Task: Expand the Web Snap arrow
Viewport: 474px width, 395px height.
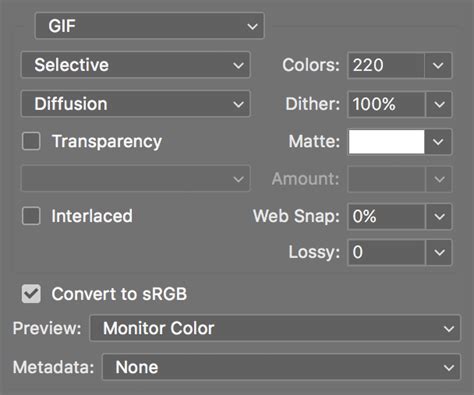Action: [439, 217]
